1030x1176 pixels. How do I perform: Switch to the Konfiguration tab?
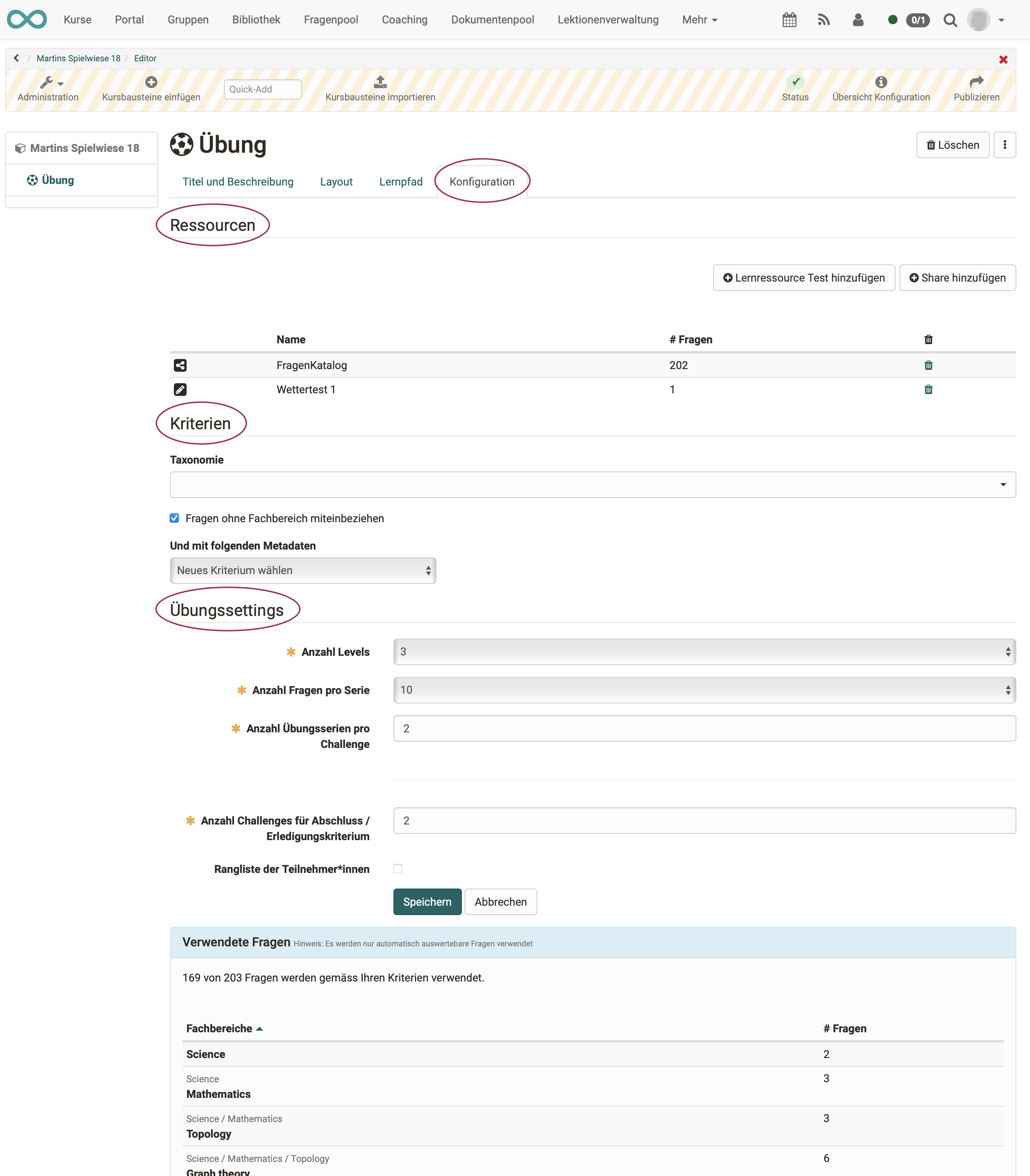pos(482,182)
